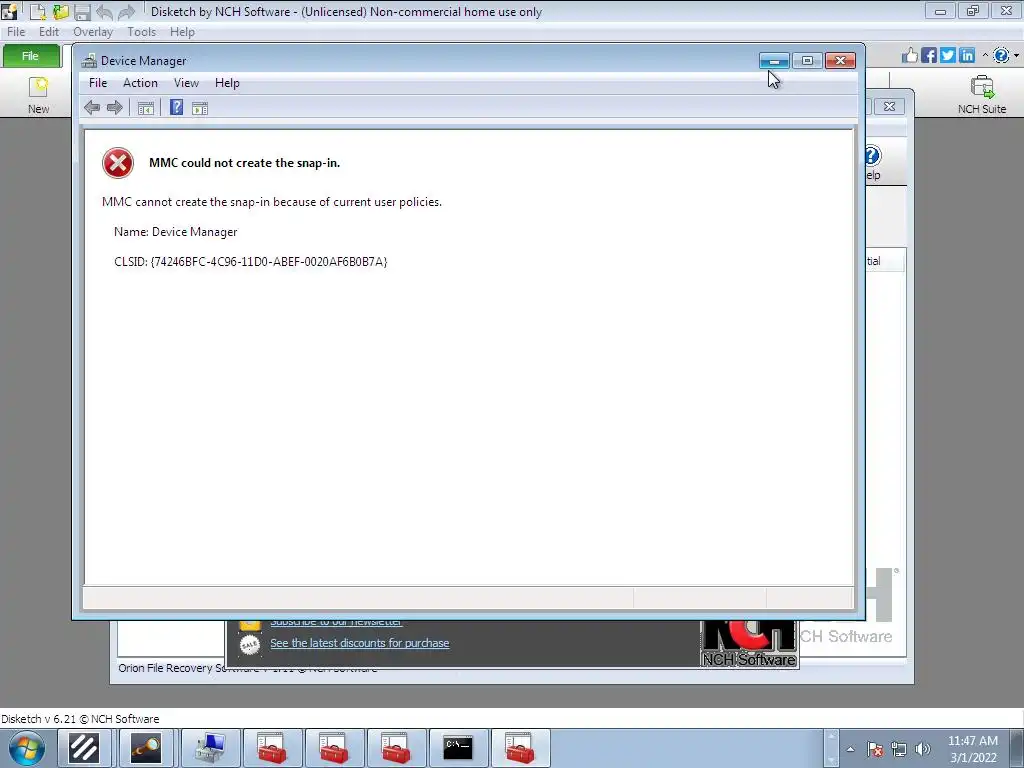Click the Help icon in Orion window
This screenshot has height=768, width=1024.
pos(872,162)
